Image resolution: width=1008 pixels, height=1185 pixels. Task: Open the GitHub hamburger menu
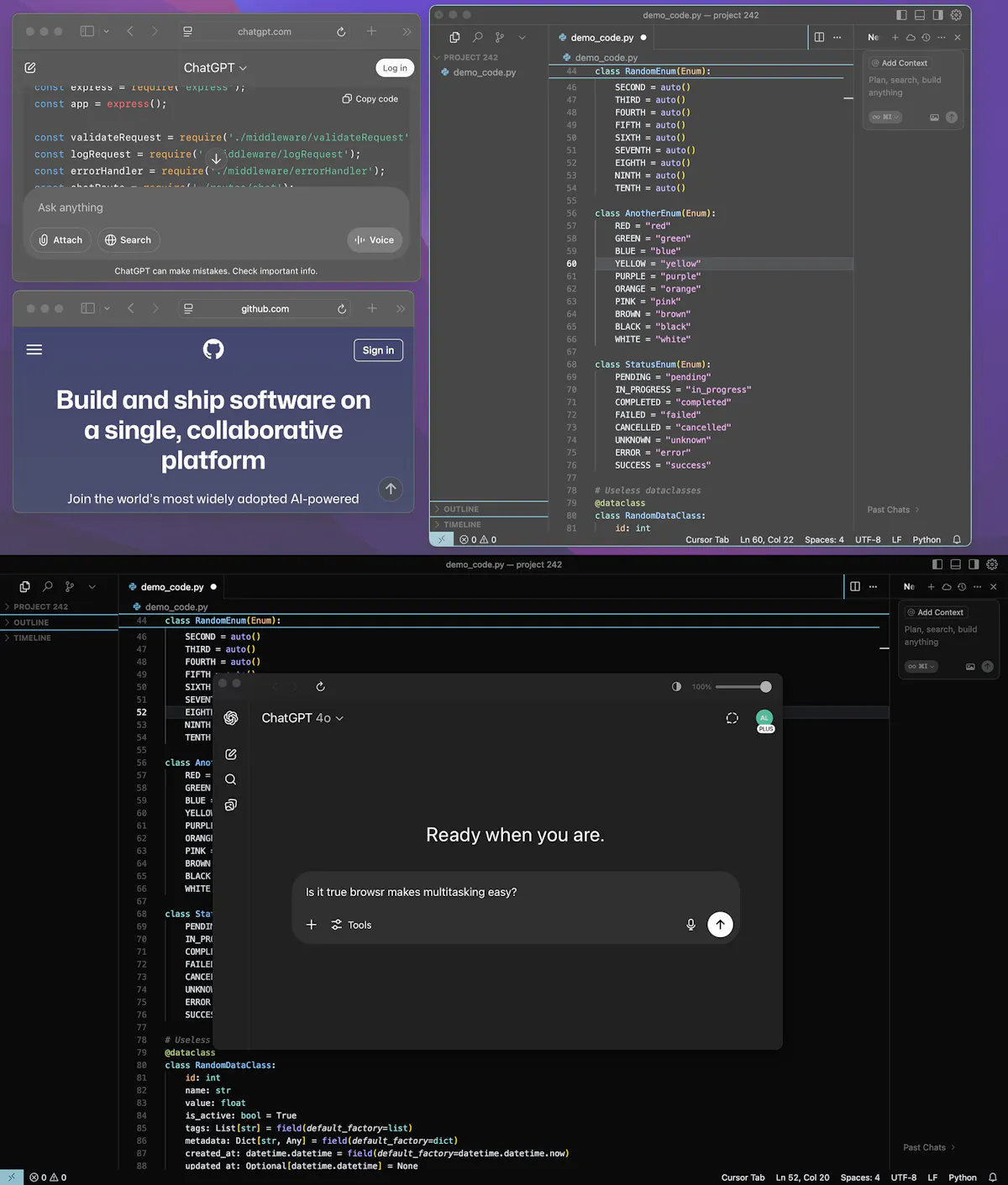click(x=34, y=349)
